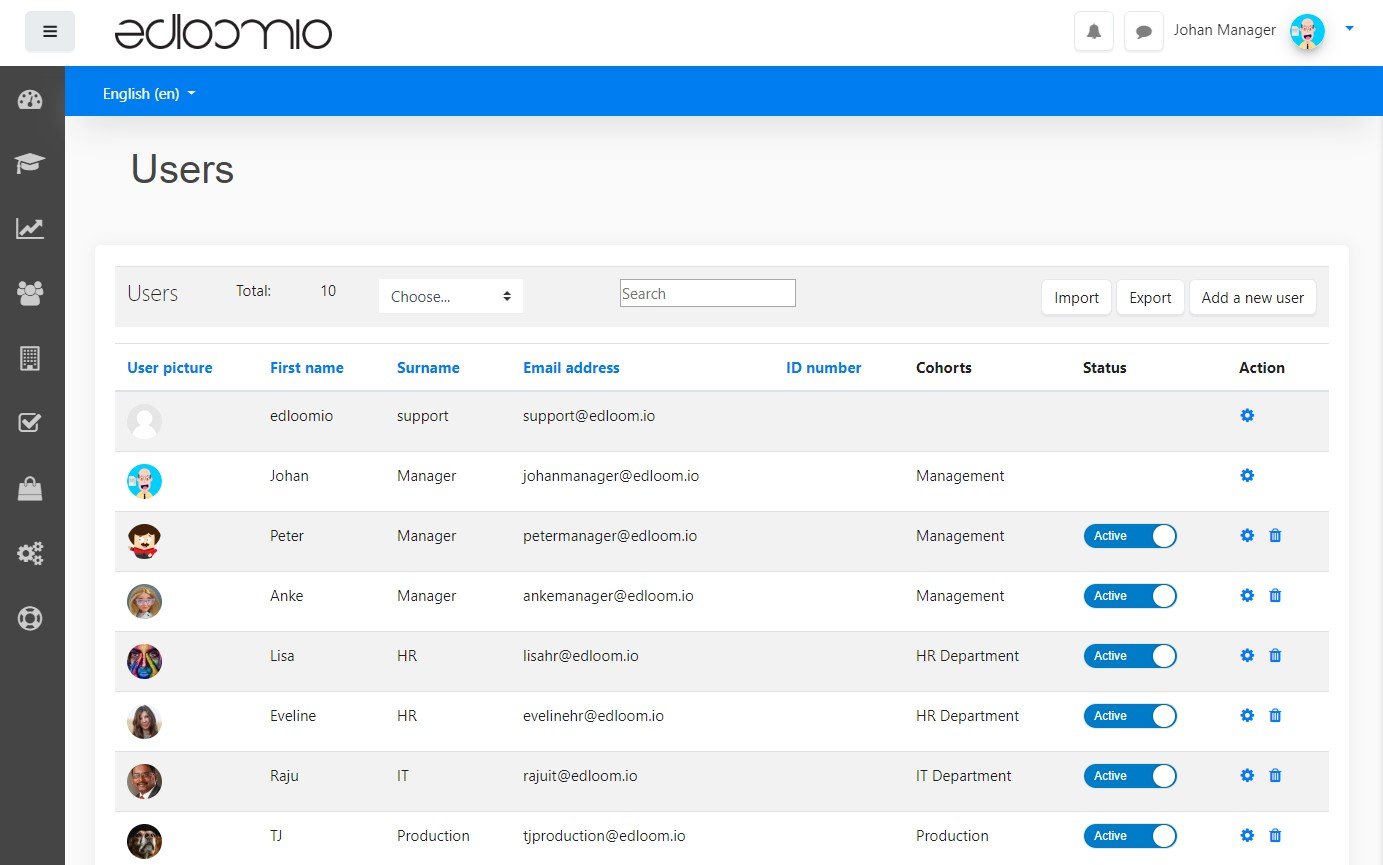
Task: Click Anke Manager's user picture
Action: coord(144,601)
